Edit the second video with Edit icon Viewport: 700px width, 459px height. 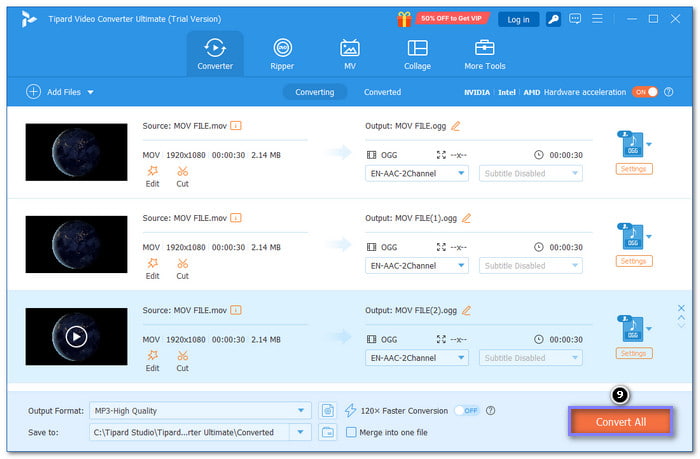click(153, 269)
